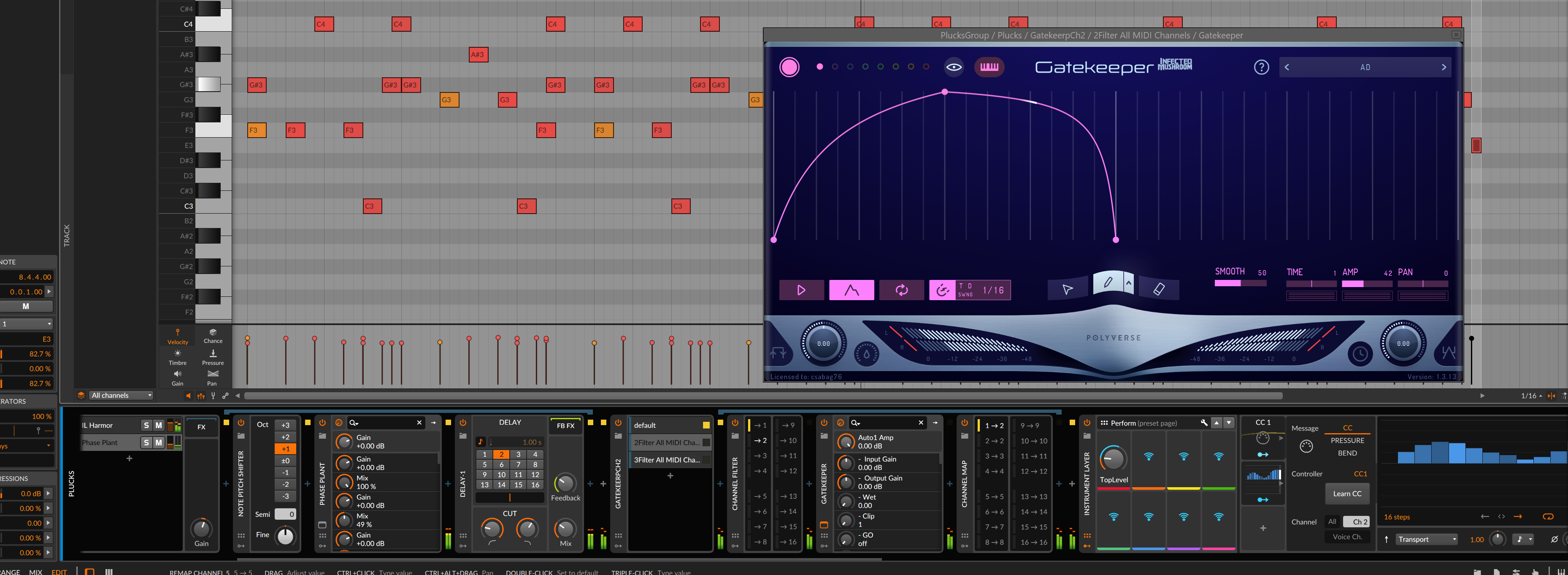Open the Note Pitch Shifter folder icon
Screen dimensions: 1568x575
[x=241, y=436]
